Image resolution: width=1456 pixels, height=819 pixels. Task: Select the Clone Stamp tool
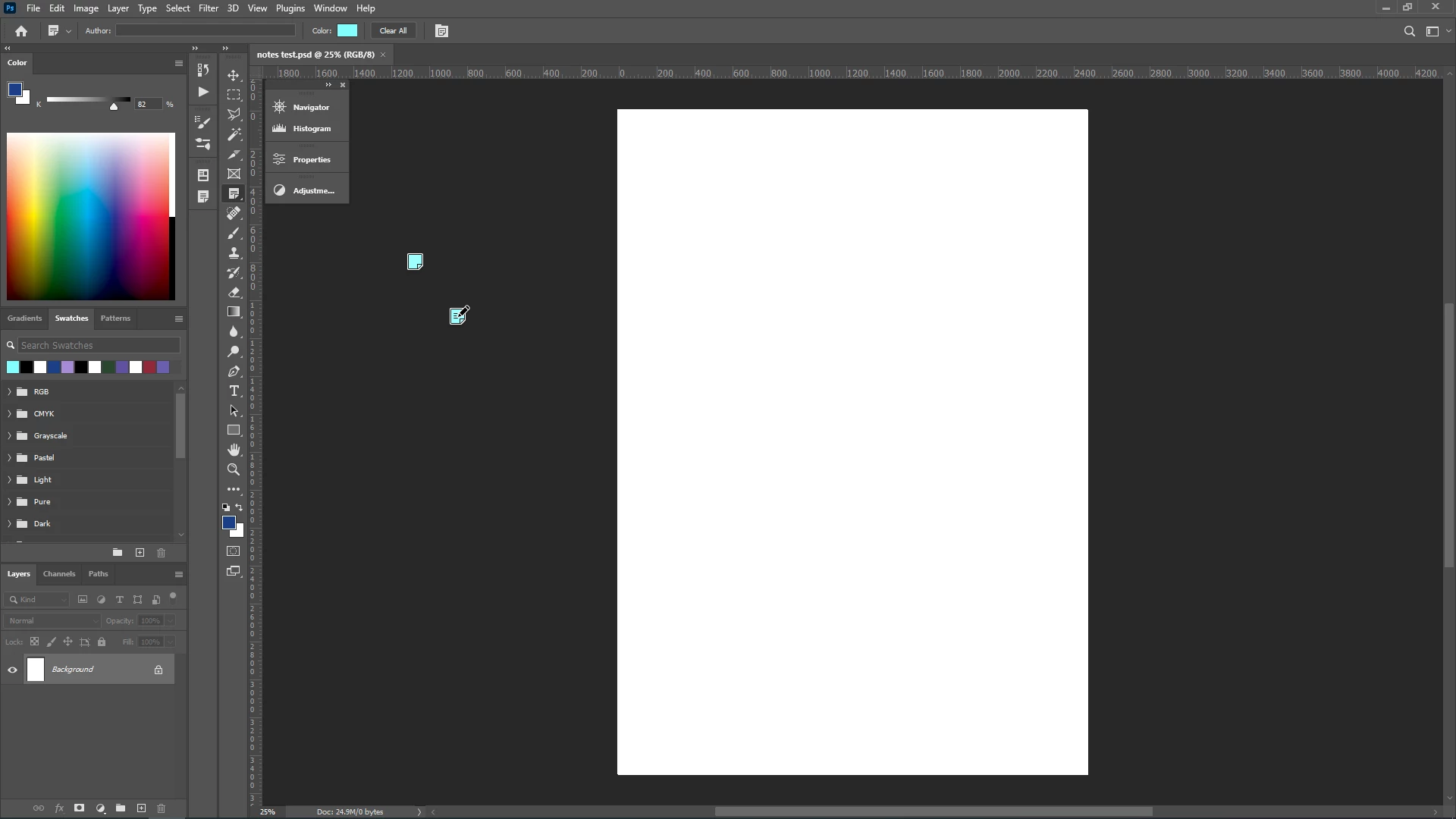coord(234,253)
